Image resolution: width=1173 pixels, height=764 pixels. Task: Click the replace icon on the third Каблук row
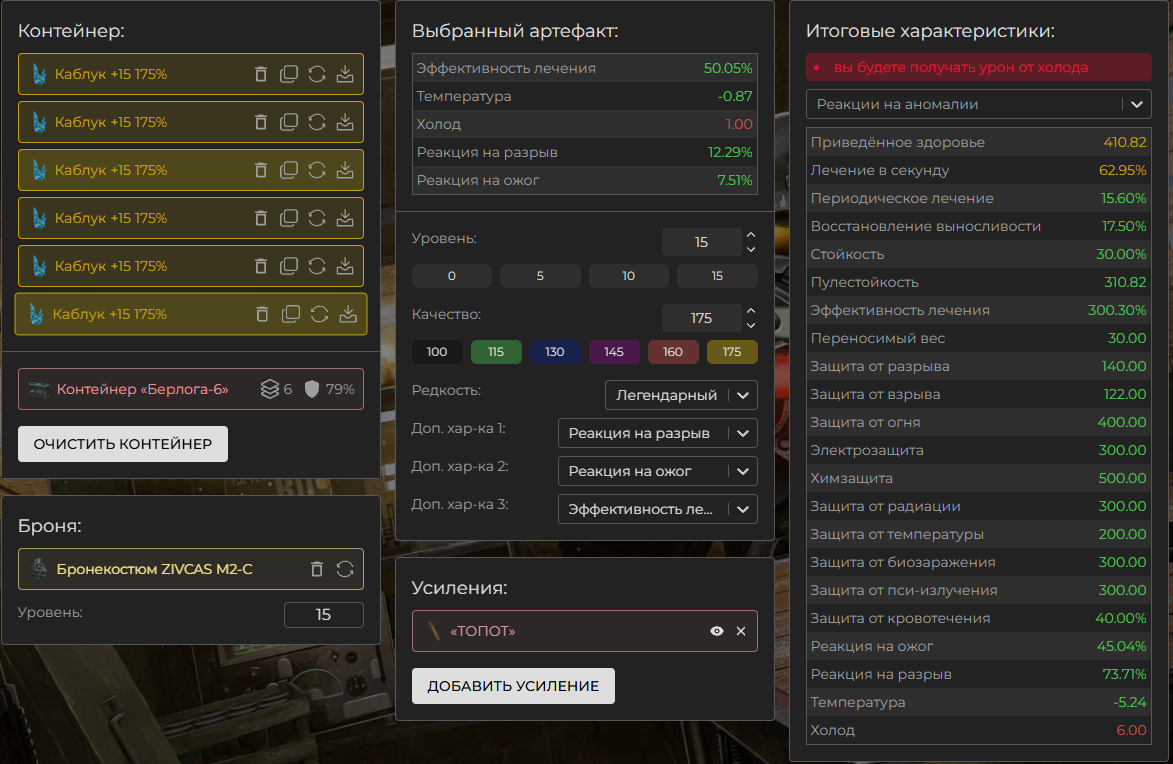317,170
